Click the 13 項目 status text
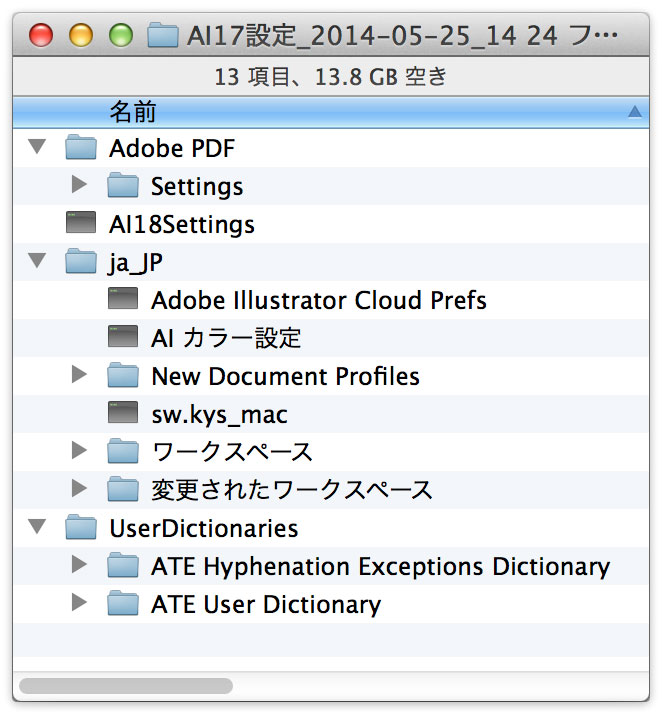This screenshot has width=662, height=714. click(x=331, y=76)
